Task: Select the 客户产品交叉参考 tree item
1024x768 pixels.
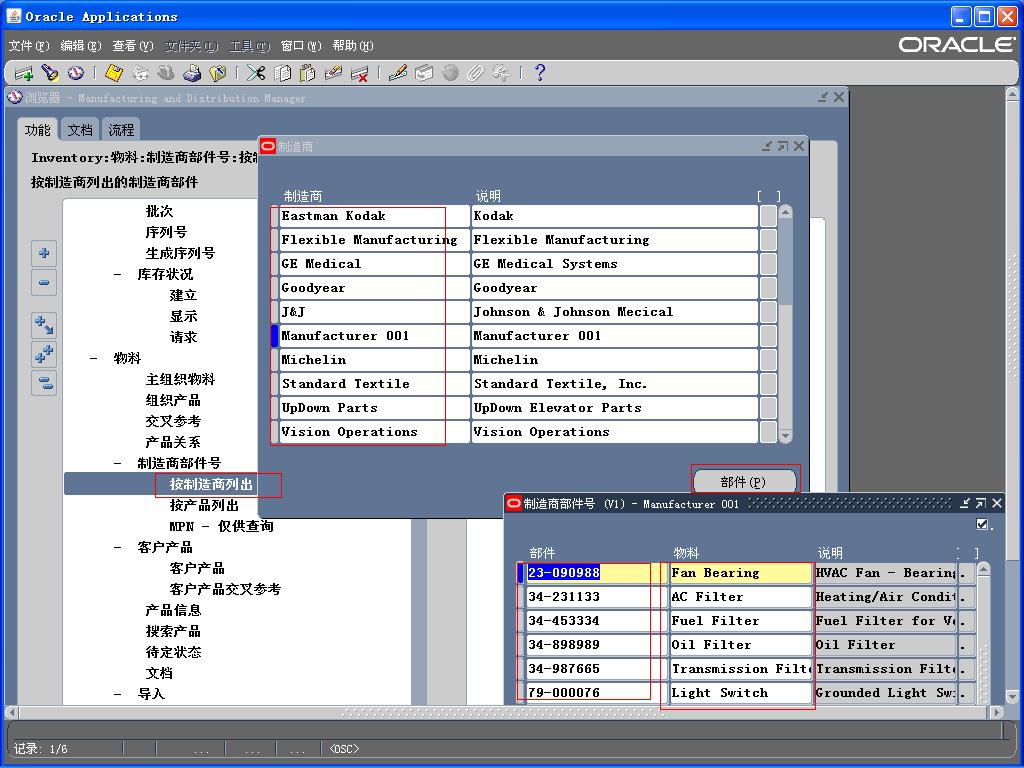Action: coord(225,589)
